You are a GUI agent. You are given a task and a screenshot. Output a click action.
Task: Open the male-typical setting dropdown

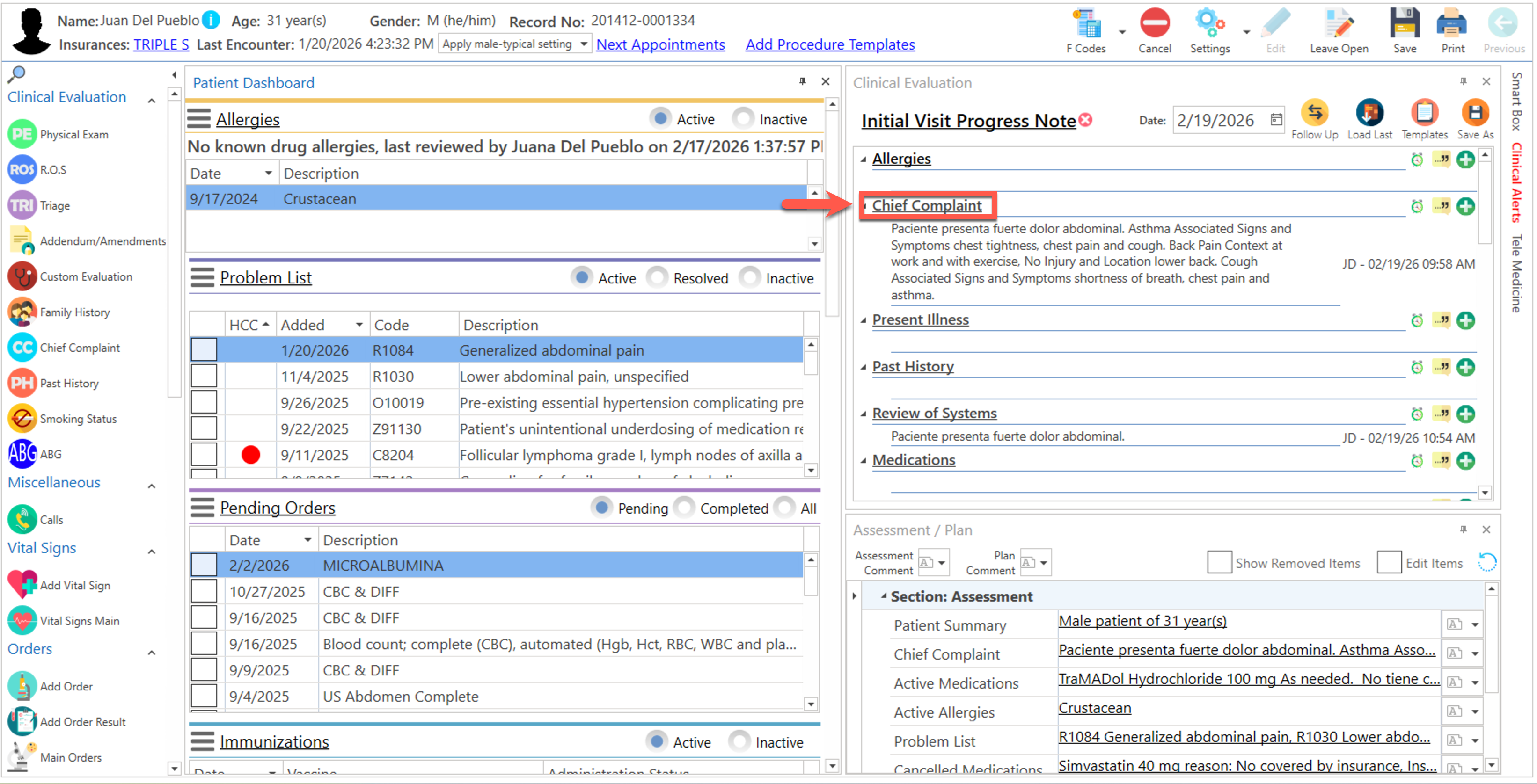[x=583, y=44]
